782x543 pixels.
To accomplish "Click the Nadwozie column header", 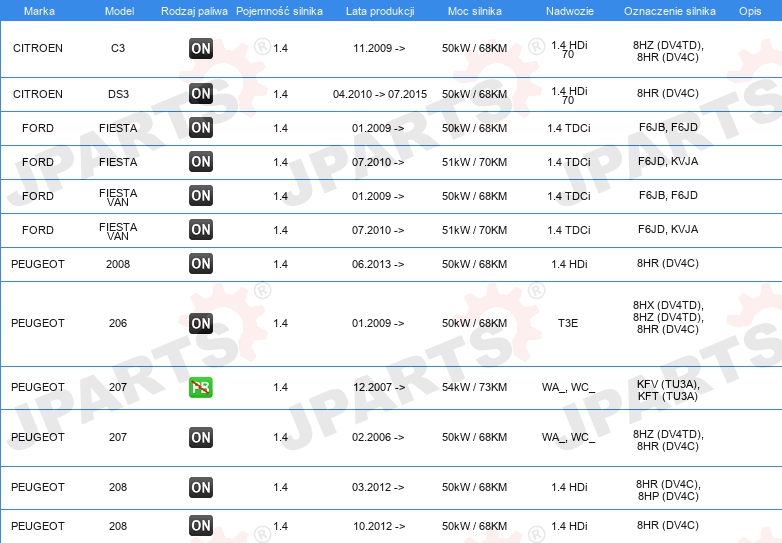I will click(570, 11).
